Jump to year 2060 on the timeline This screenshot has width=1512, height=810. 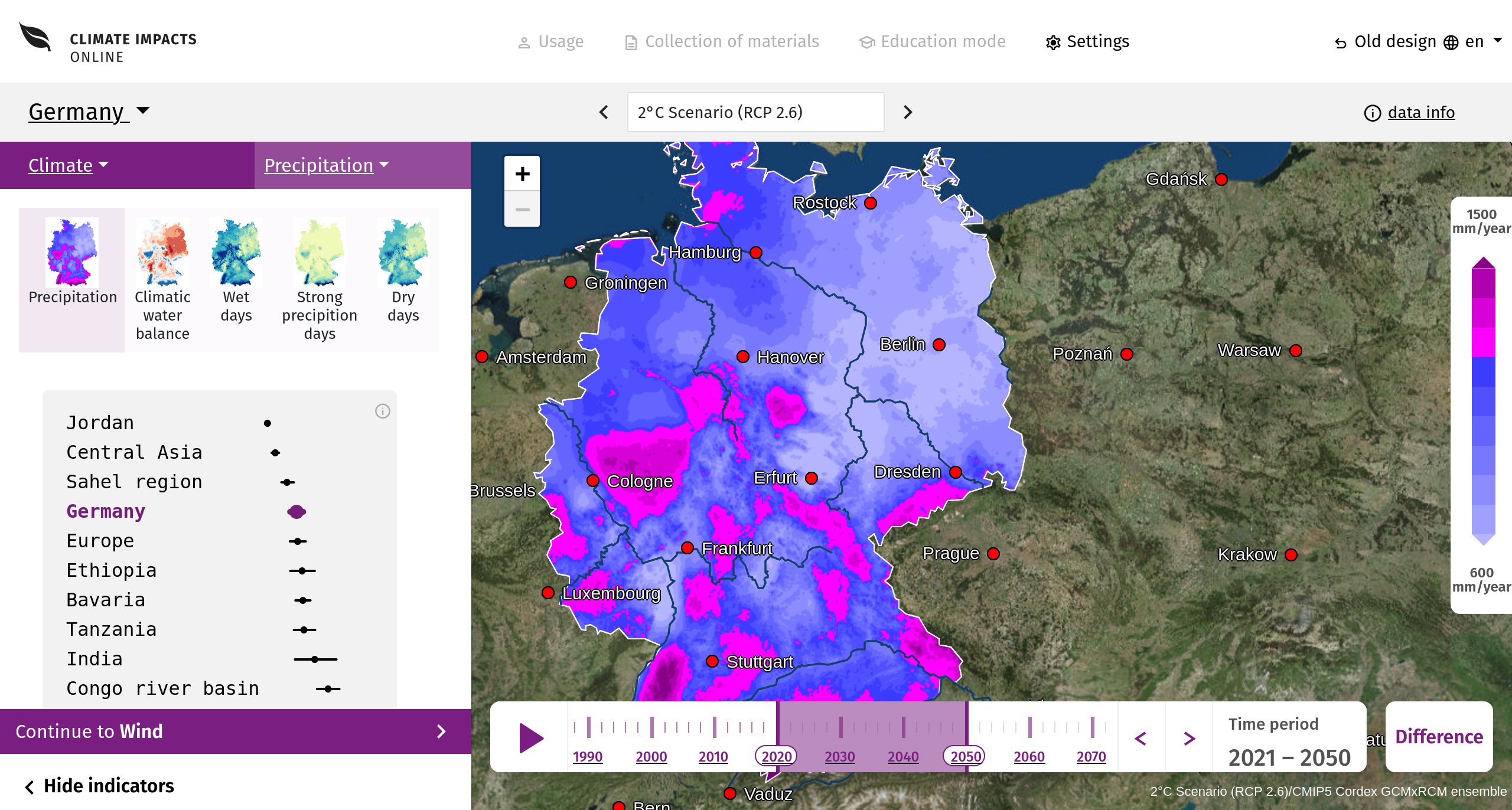(x=1029, y=756)
